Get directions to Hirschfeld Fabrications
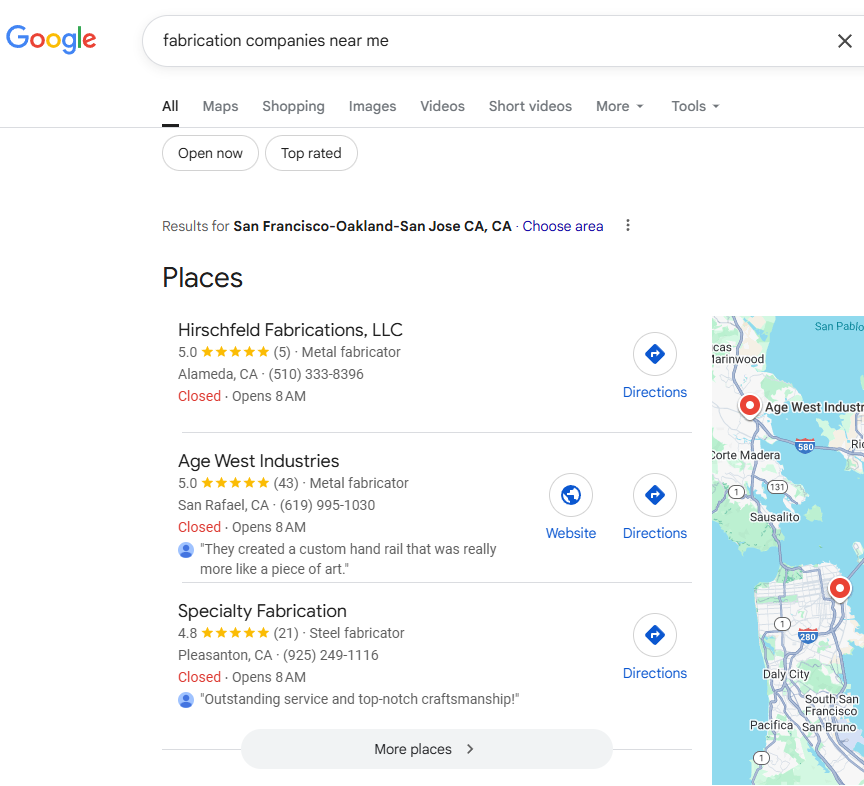 654,354
